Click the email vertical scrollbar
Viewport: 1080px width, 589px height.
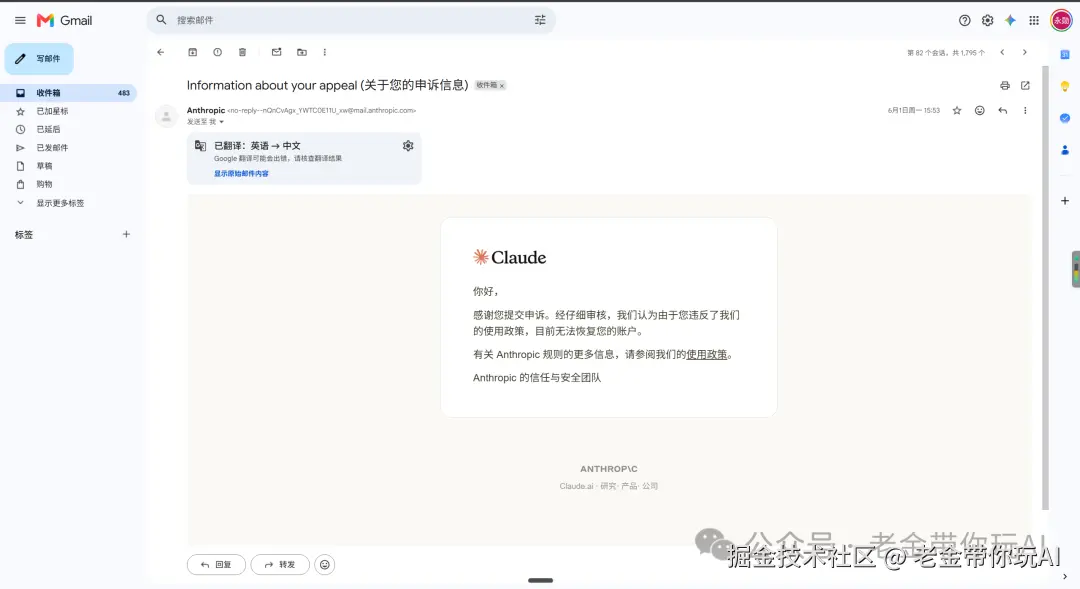(x=1046, y=288)
